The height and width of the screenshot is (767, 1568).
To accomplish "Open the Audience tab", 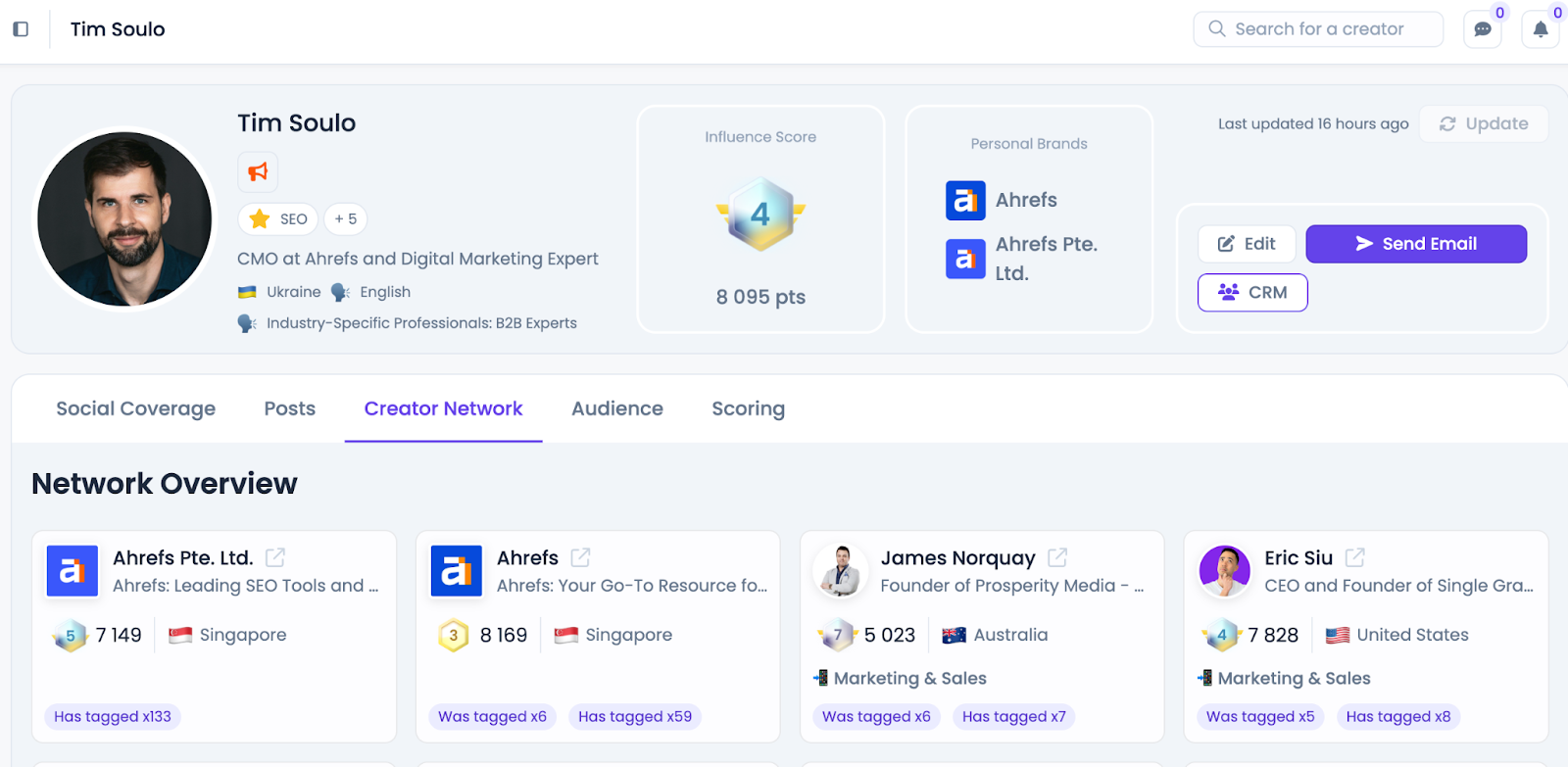I will 617,408.
